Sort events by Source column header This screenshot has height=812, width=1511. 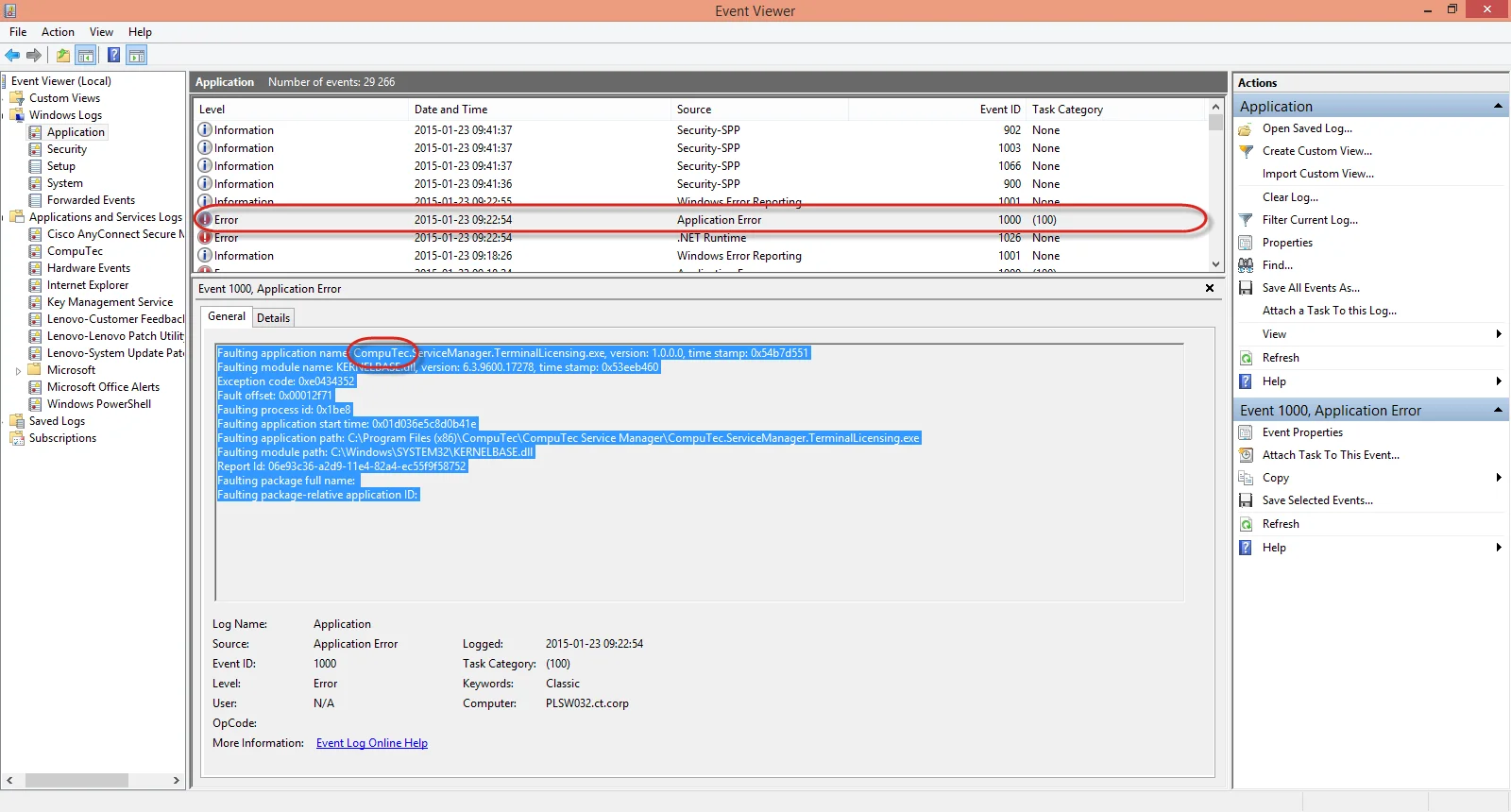click(x=759, y=110)
